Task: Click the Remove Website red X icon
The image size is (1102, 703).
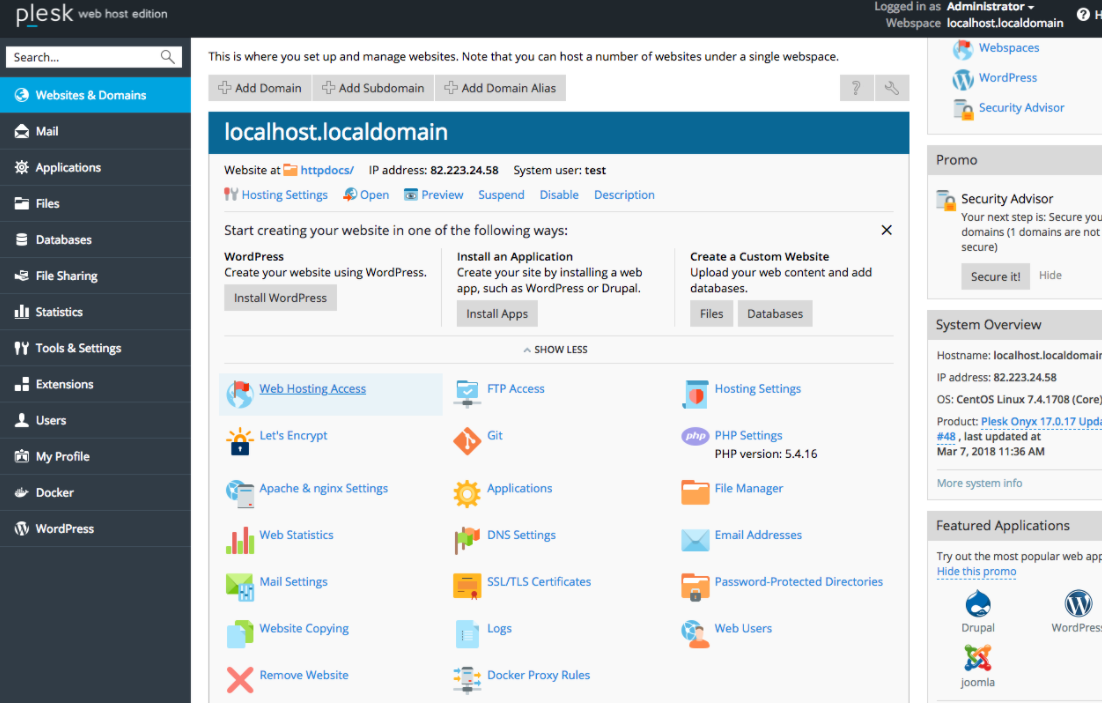Action: pyautogui.click(x=240, y=680)
